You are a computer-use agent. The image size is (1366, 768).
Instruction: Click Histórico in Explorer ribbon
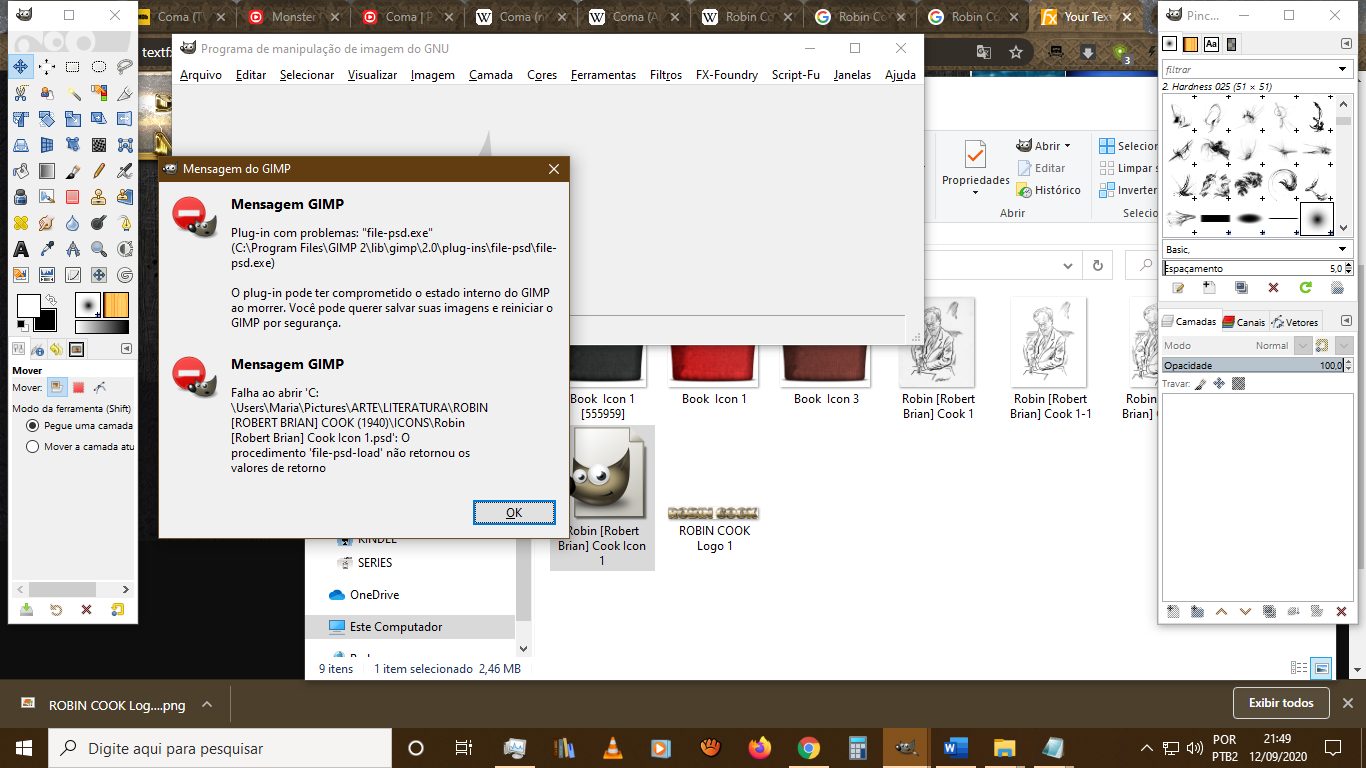1048,190
